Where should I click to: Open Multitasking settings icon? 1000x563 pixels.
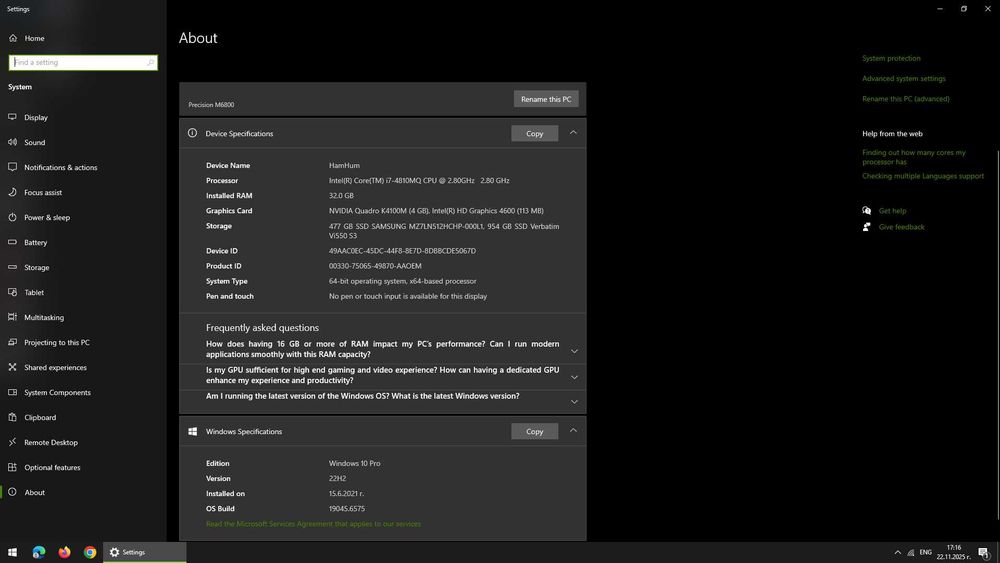pos(12,317)
